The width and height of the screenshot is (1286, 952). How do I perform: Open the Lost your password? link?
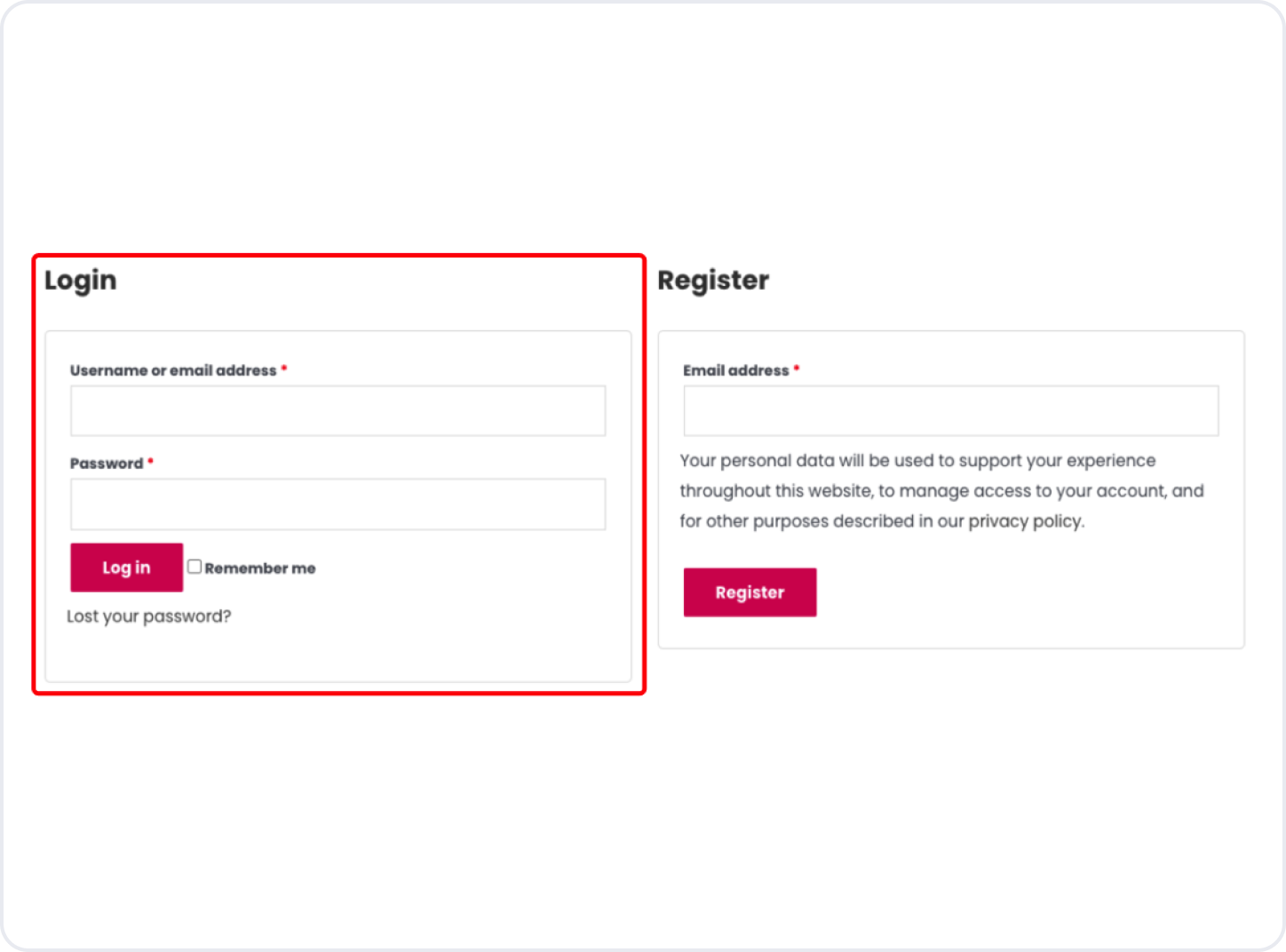click(x=149, y=616)
